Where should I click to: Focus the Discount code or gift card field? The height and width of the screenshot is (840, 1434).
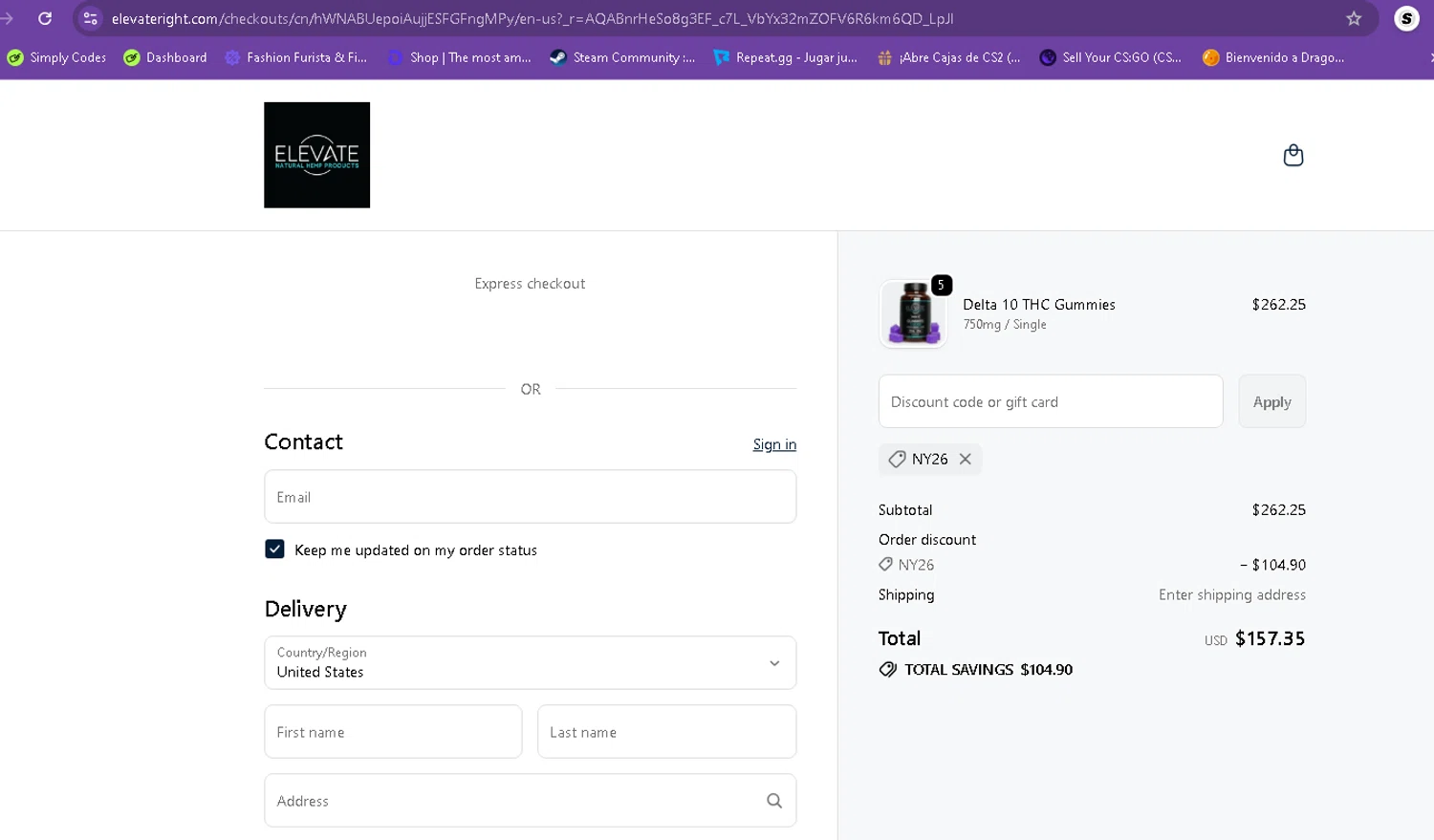(x=1051, y=401)
